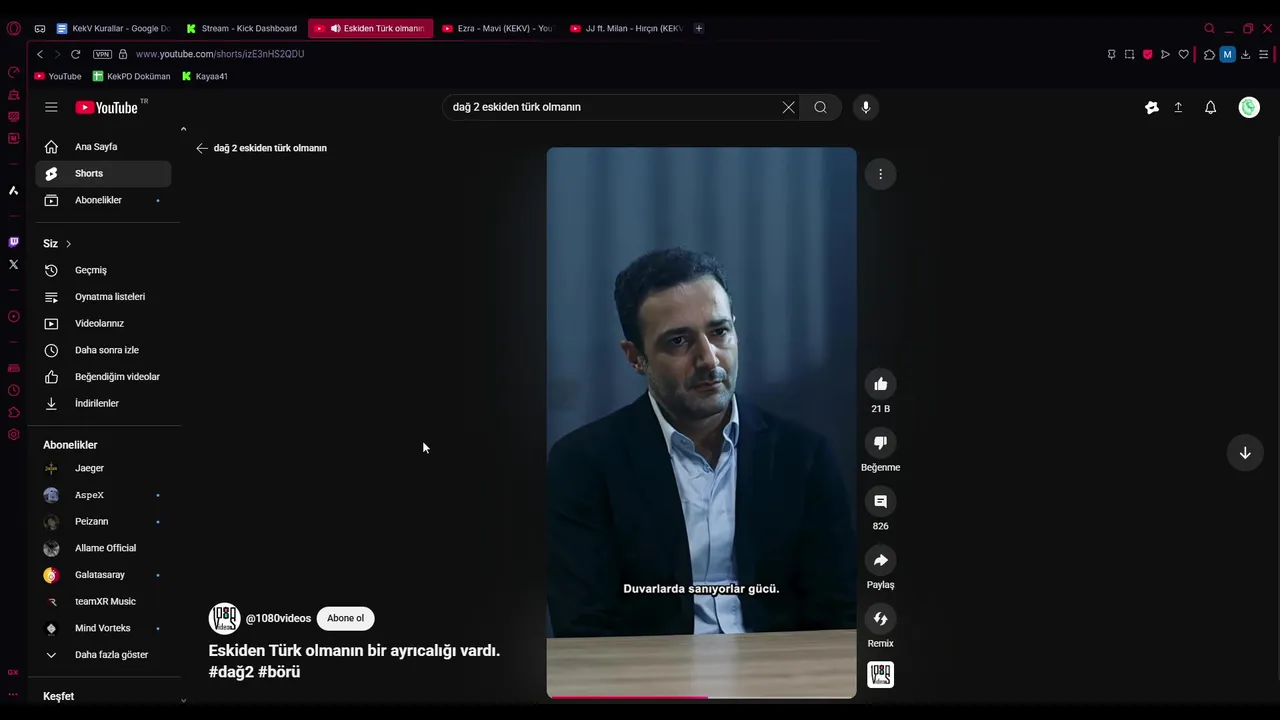Open the KekPD Doküman bookmark
1280x720 pixels.
132,76
